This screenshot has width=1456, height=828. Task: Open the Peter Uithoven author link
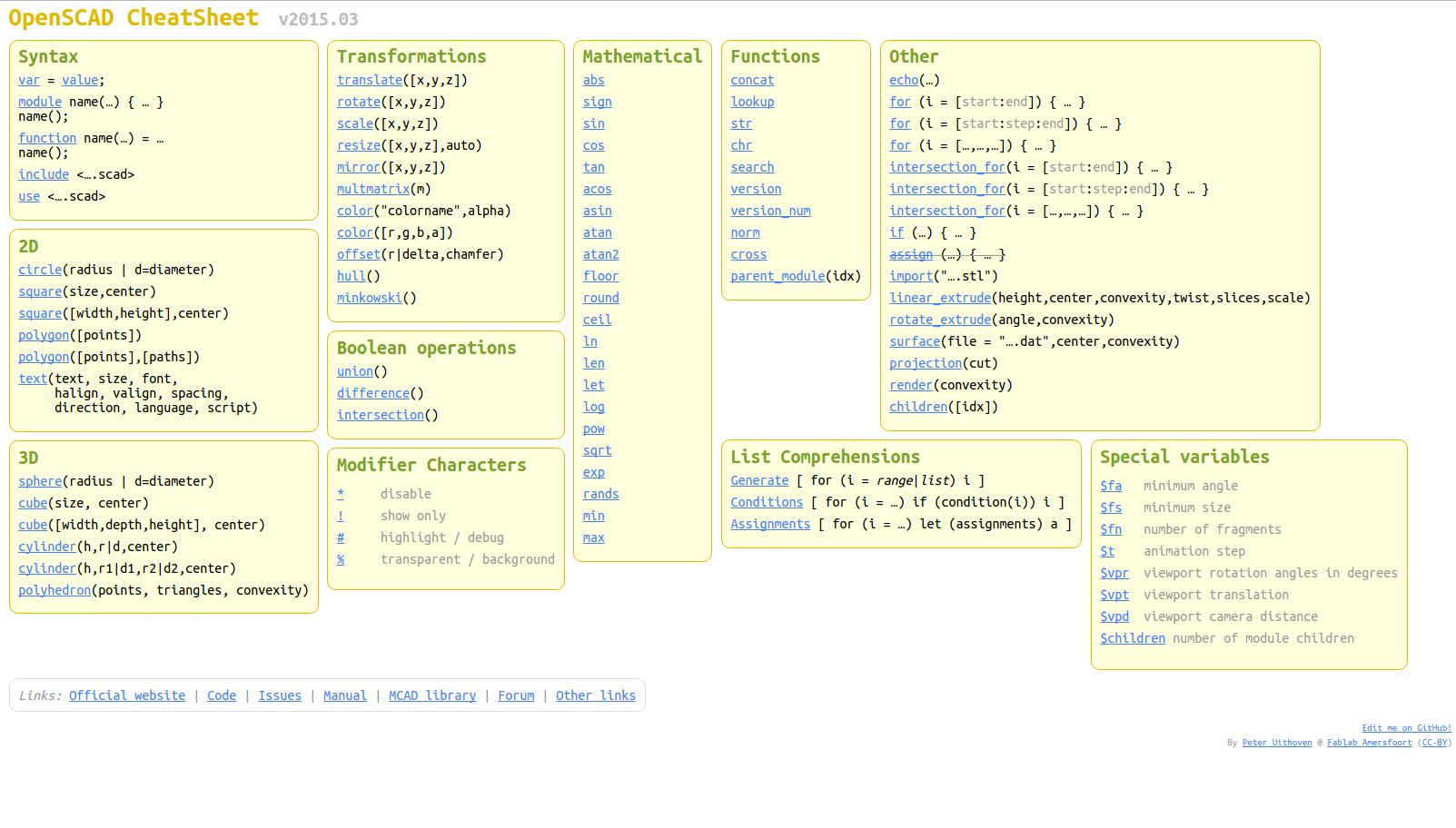pos(1276,743)
